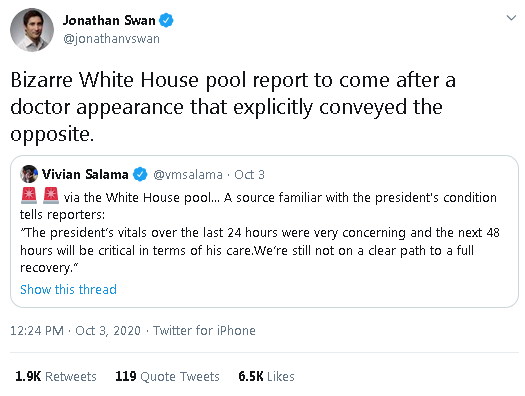
Task: Click the second red siren emoji
Action: coord(51,195)
